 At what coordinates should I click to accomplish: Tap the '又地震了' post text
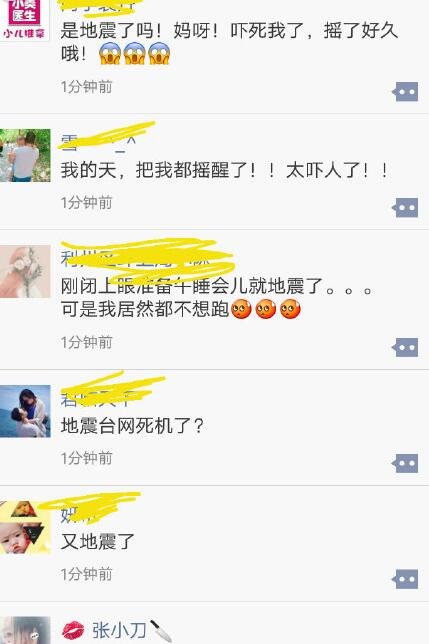tap(98, 541)
